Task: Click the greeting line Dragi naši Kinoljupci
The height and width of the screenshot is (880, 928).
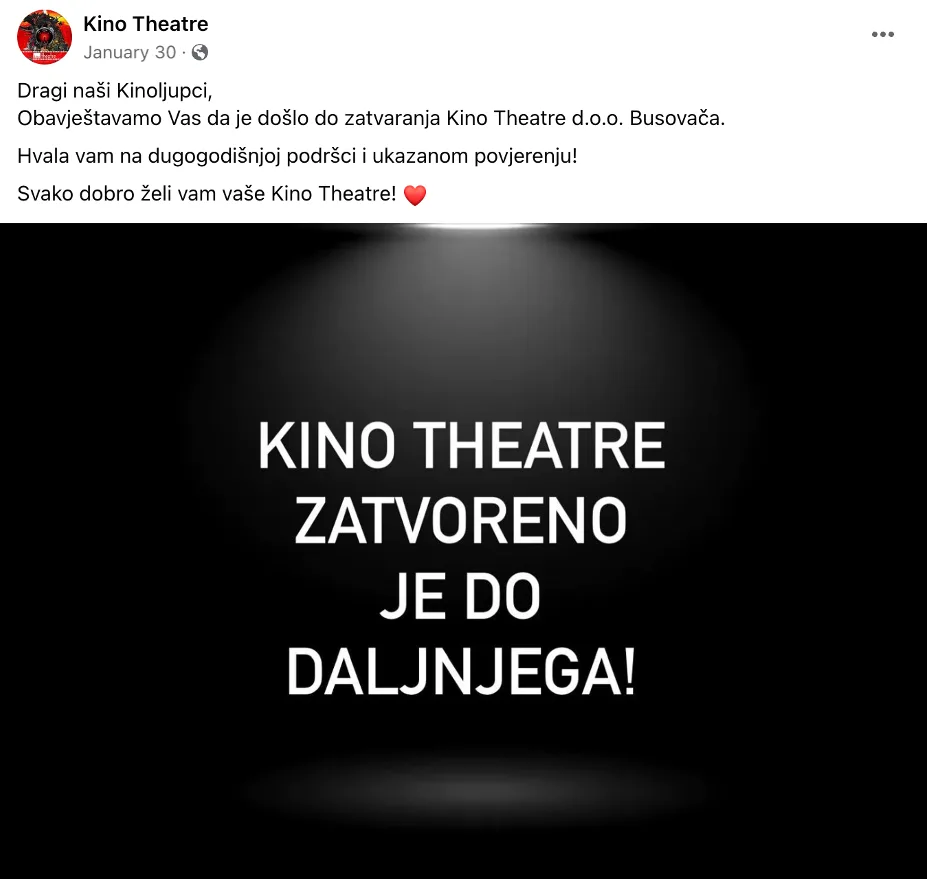Action: pos(115,91)
